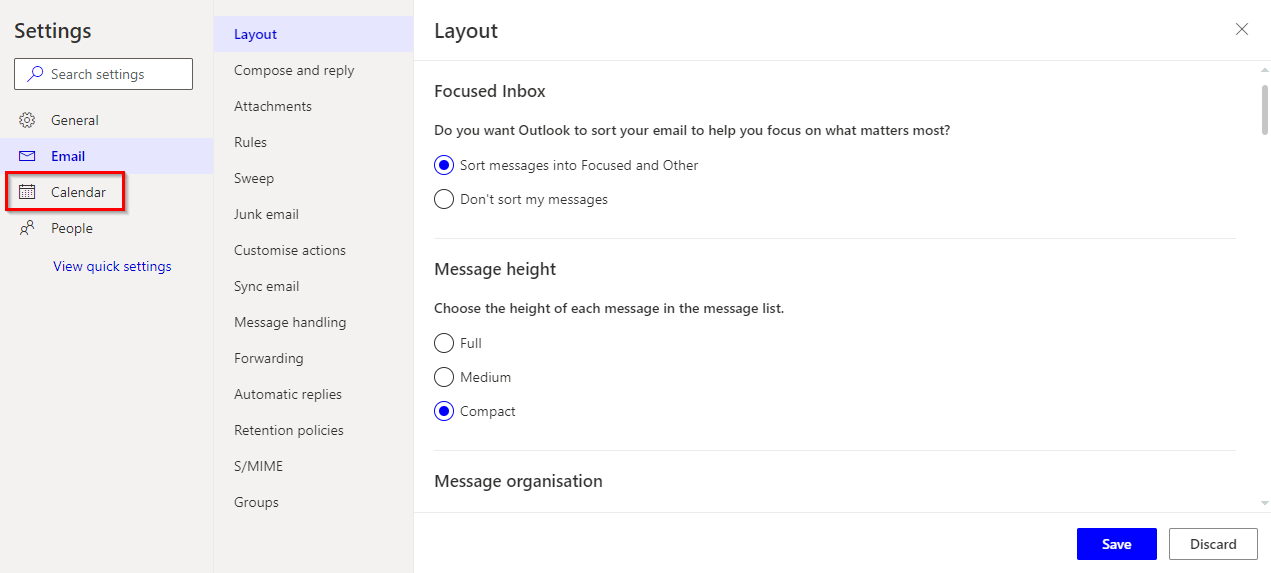Open View quick settings link

click(112, 266)
